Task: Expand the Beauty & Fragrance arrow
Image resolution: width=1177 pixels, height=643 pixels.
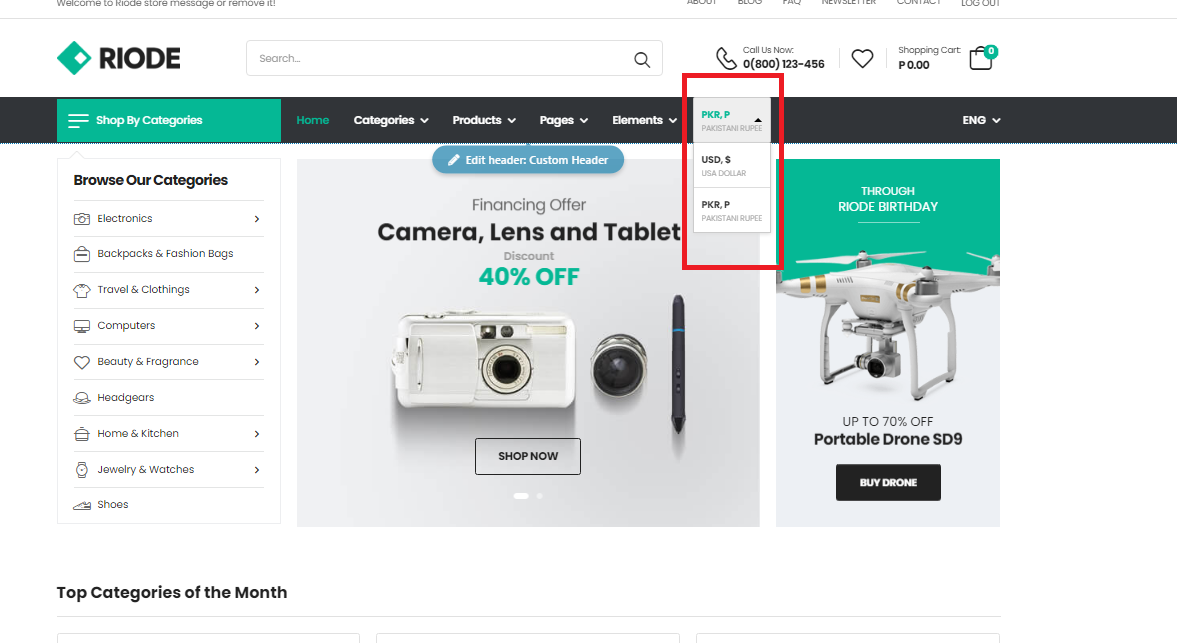Action: coord(257,362)
